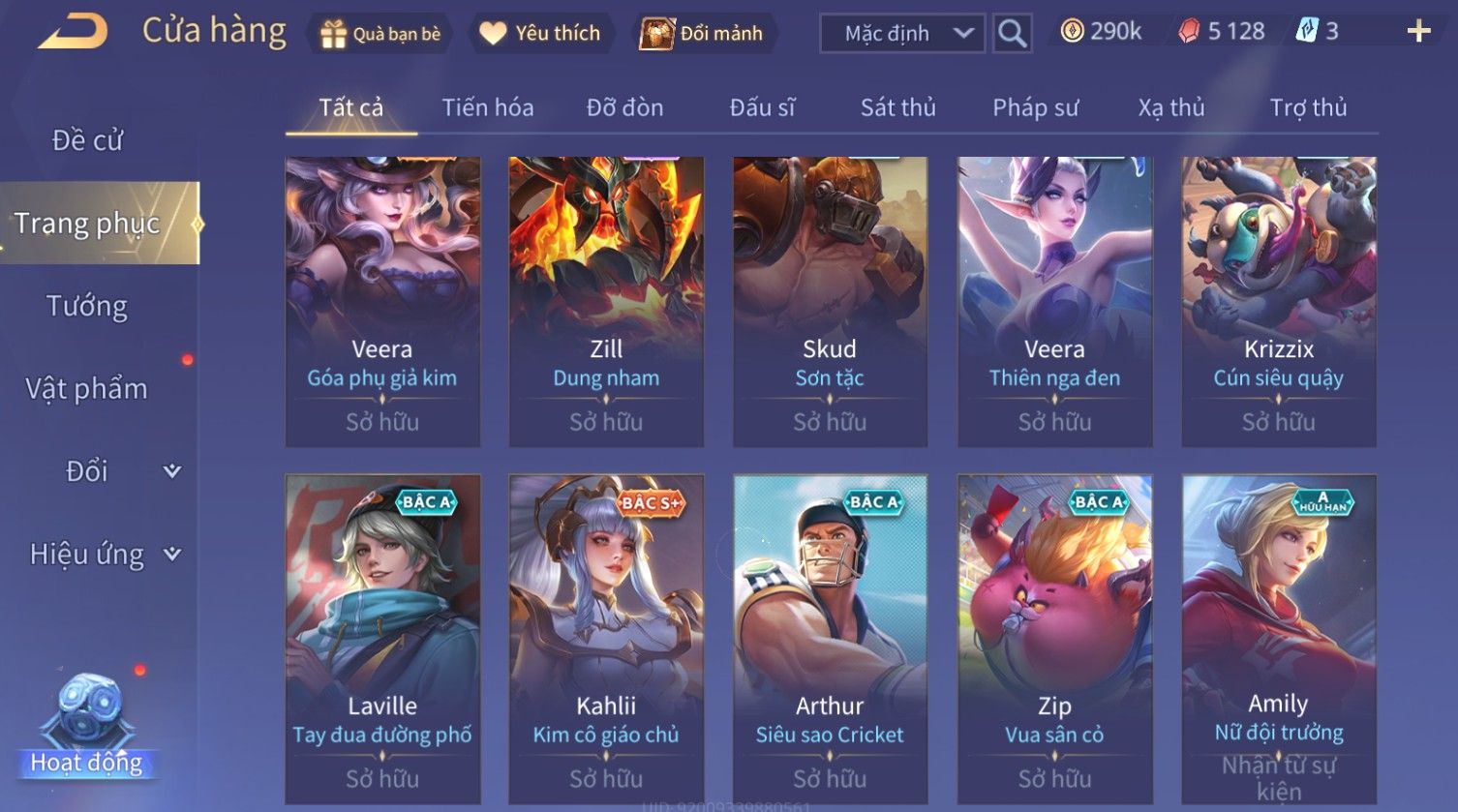Image resolution: width=1458 pixels, height=812 pixels.
Task: Open the Mặc định sort dropdown
Action: point(902,34)
